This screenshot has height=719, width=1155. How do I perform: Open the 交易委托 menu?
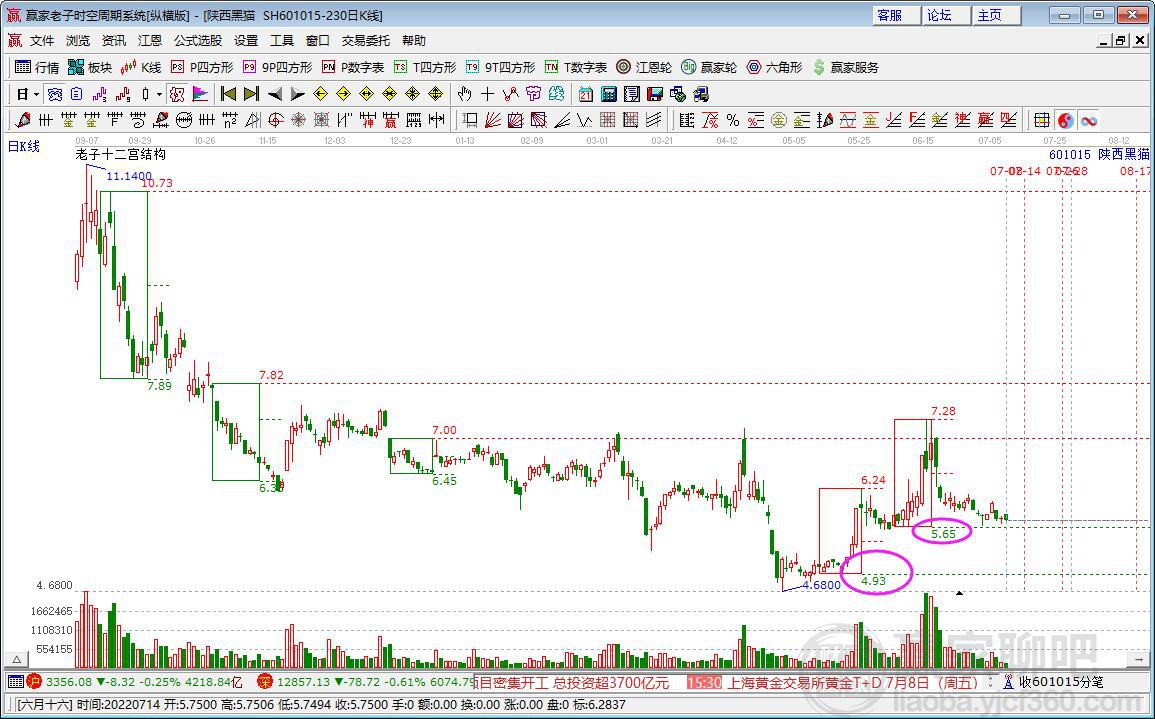point(365,41)
